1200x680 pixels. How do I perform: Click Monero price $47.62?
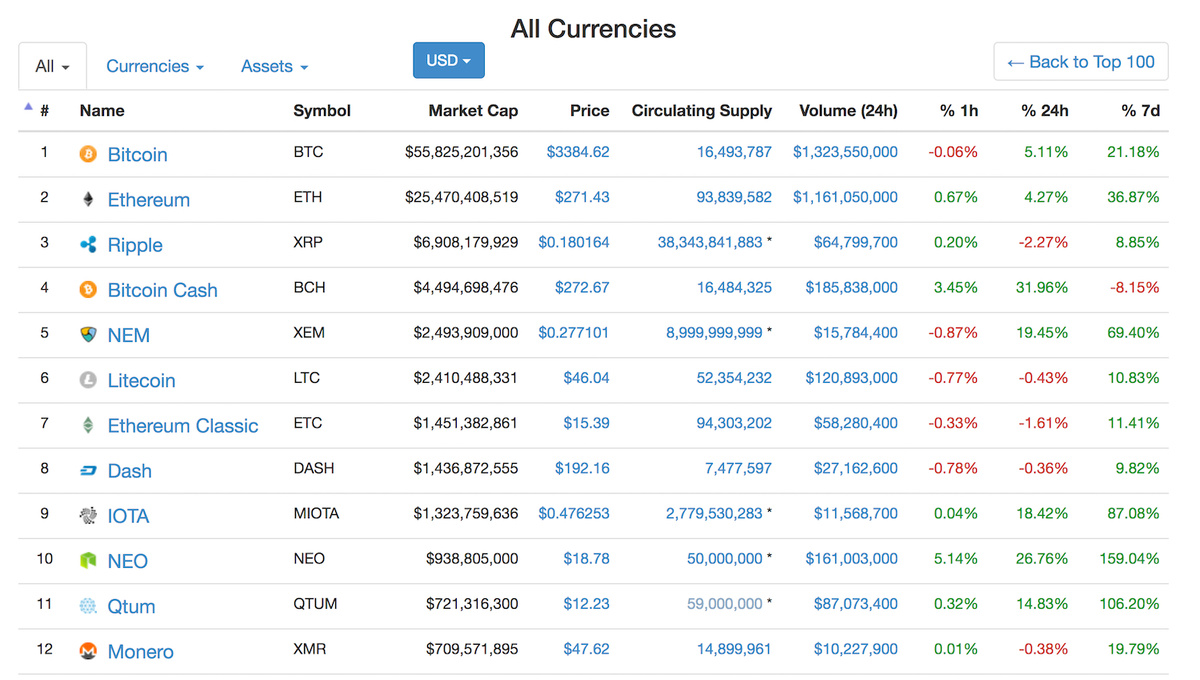point(586,649)
